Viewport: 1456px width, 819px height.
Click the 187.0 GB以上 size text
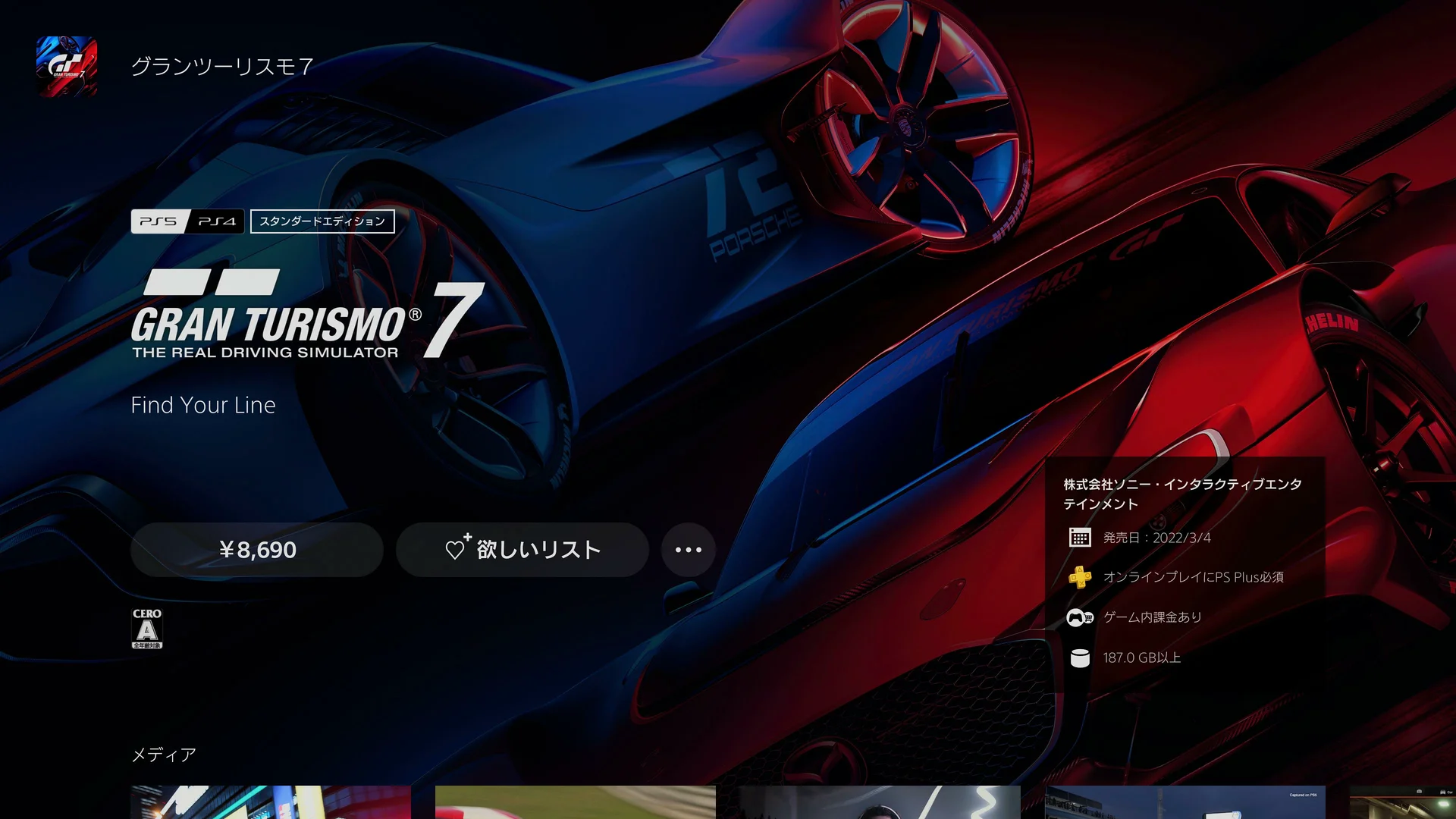(x=1142, y=657)
